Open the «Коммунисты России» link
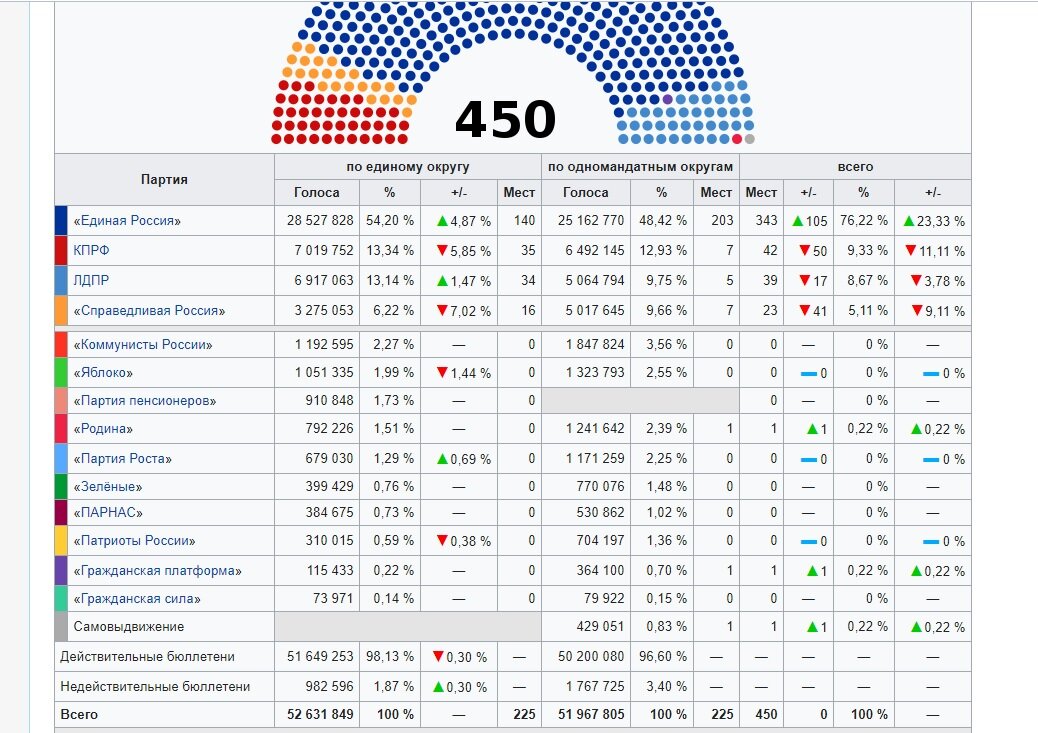Screen dimensions: 1038x733 [143, 344]
